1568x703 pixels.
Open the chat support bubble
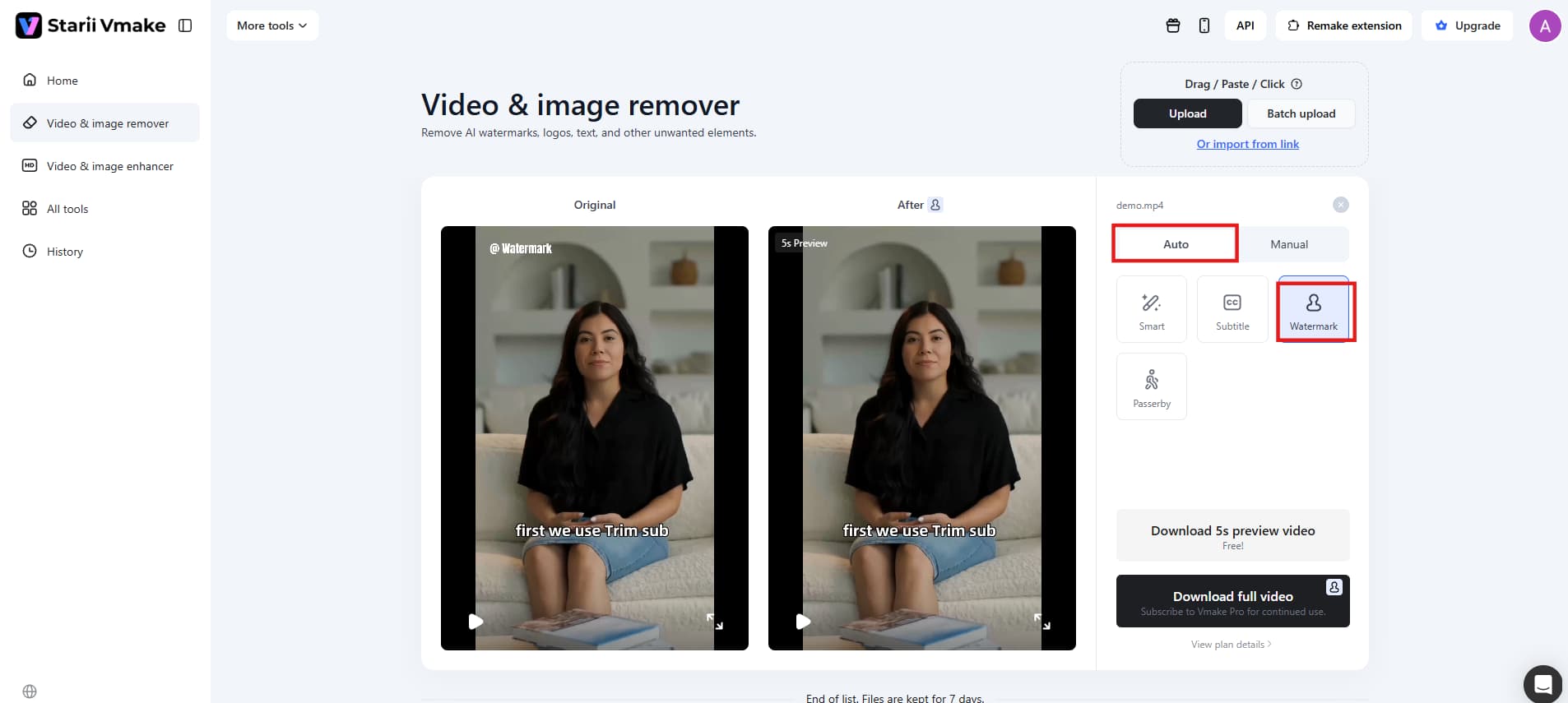point(1542,684)
